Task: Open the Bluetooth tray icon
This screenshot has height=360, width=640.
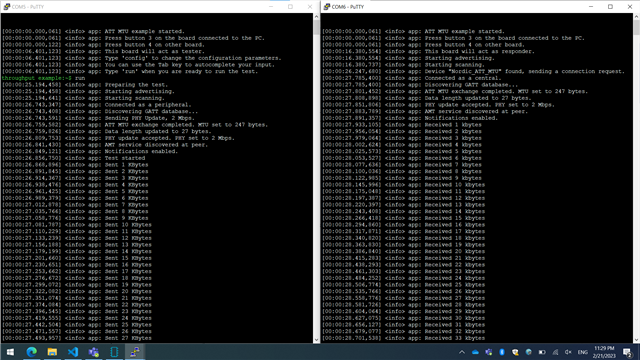Action: click(x=502, y=352)
